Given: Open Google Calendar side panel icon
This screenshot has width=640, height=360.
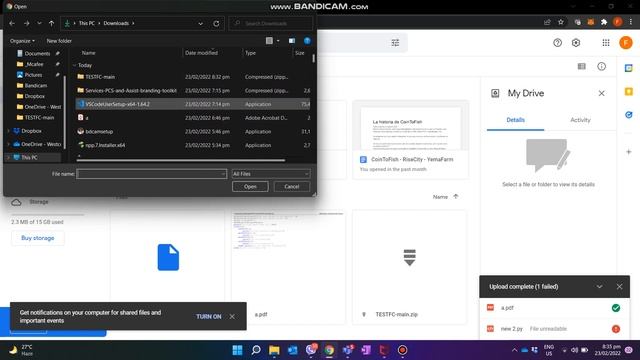Looking at the screenshot, I should click(x=629, y=68).
